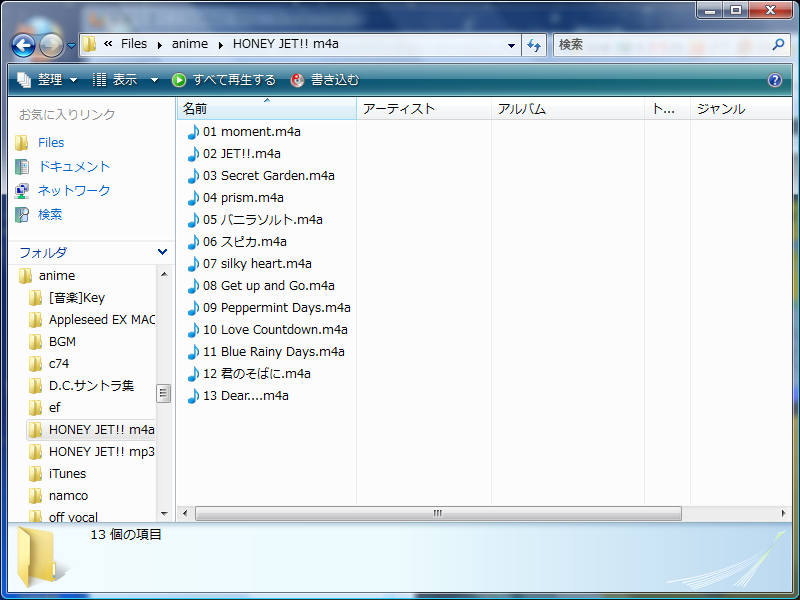Click music icon of 06 スピカ.m4a
This screenshot has height=600, width=800.
(193, 241)
